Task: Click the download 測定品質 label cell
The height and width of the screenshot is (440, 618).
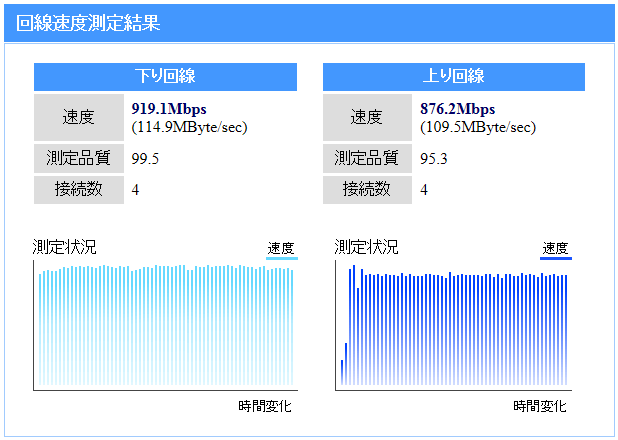Action: click(x=79, y=158)
